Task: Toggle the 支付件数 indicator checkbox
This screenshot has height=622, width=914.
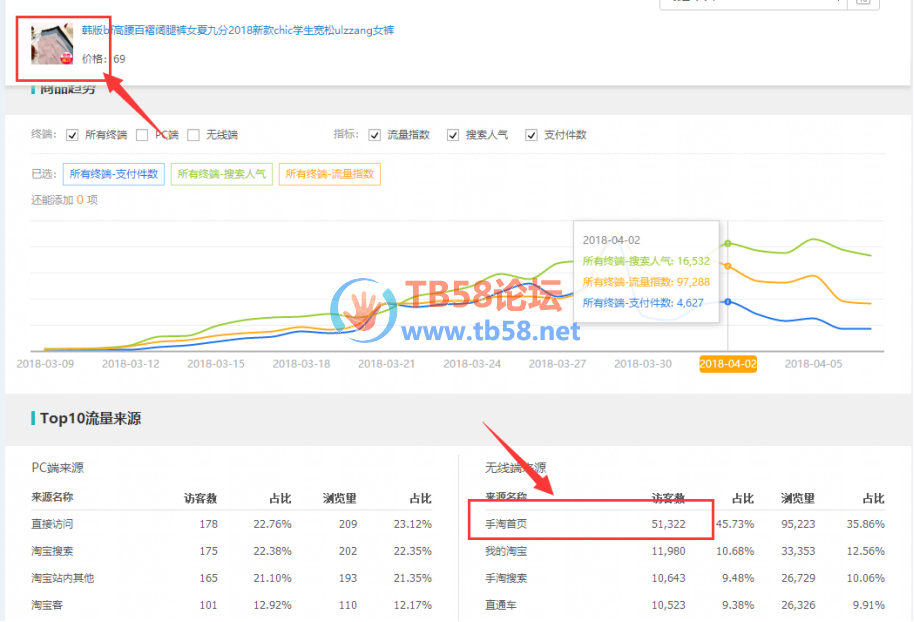Action: pos(531,135)
